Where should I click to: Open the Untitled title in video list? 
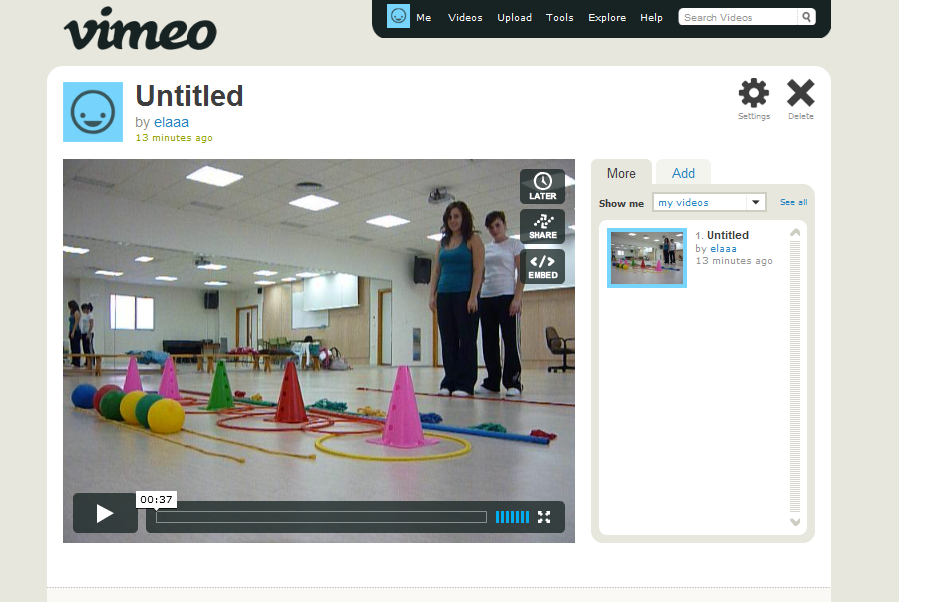click(x=727, y=235)
